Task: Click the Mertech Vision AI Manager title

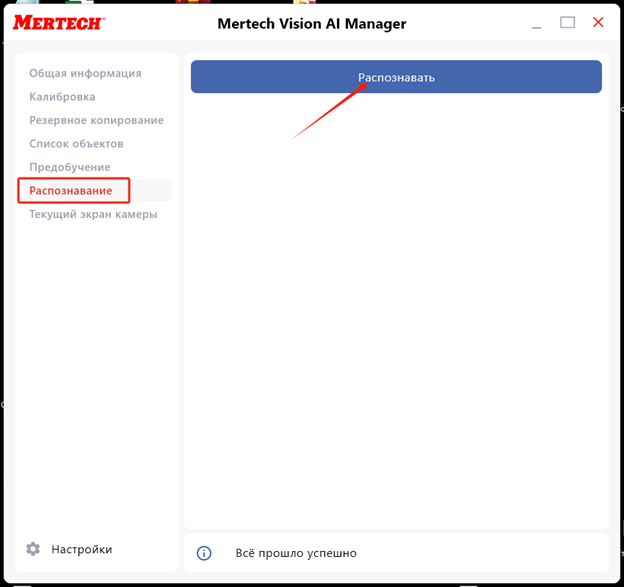Action: [312, 24]
